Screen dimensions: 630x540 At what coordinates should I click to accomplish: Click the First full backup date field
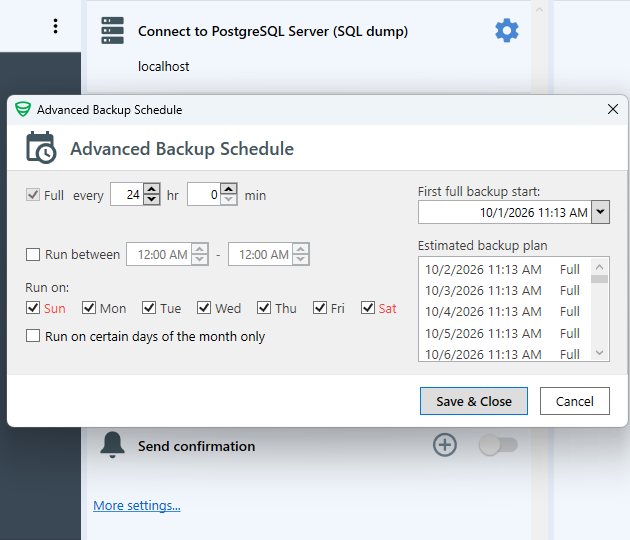[505, 212]
